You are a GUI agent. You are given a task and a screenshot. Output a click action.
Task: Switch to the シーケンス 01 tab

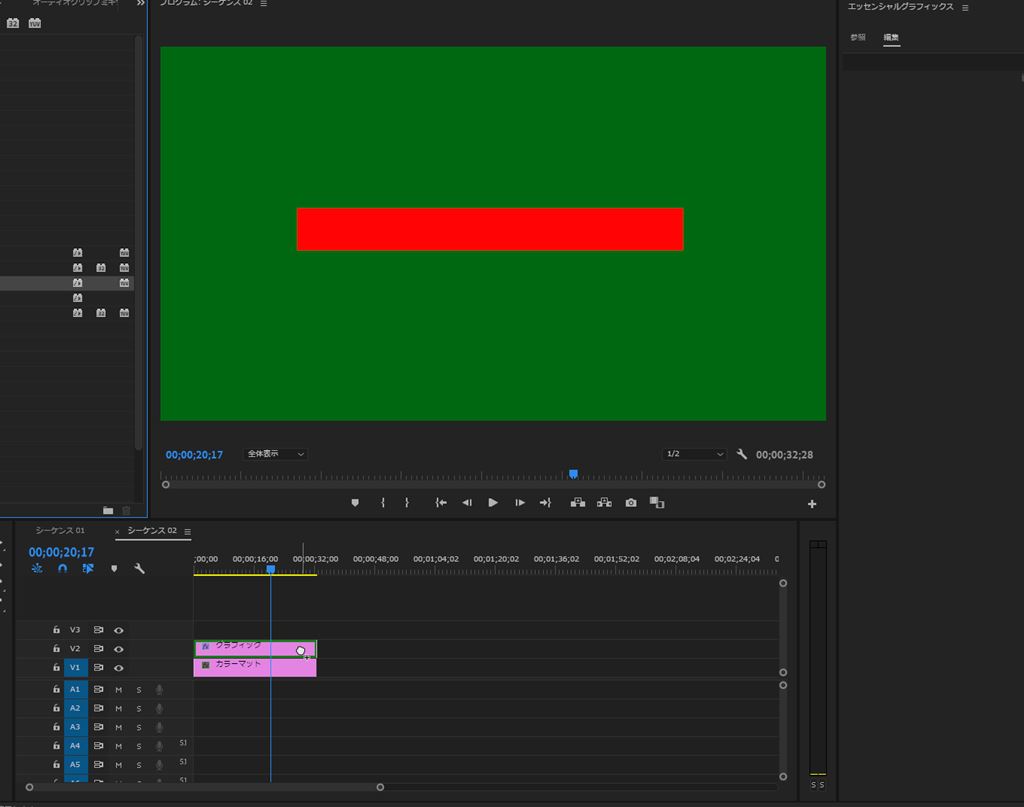tap(61, 531)
